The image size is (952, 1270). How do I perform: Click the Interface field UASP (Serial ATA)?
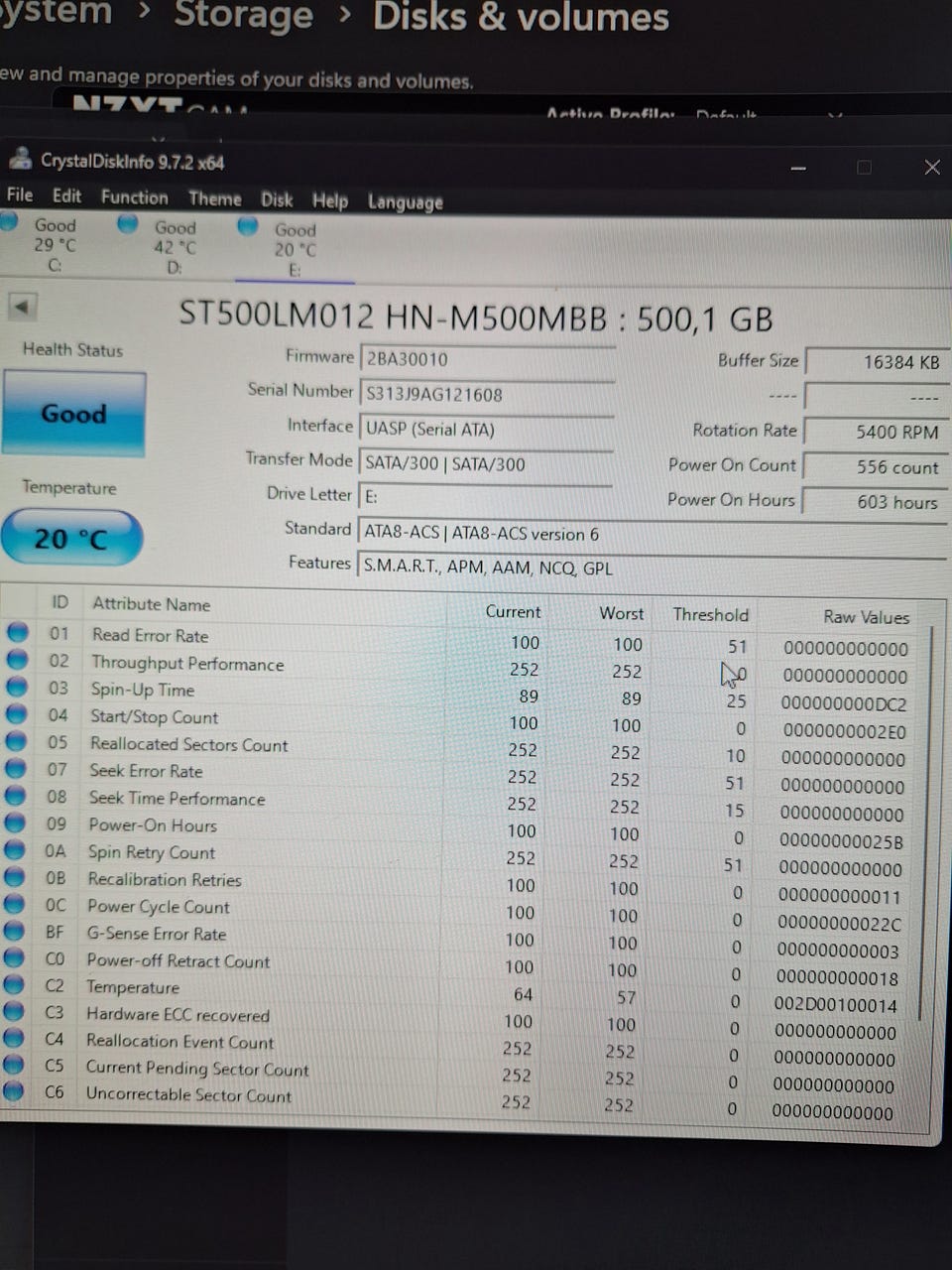[x=486, y=429]
